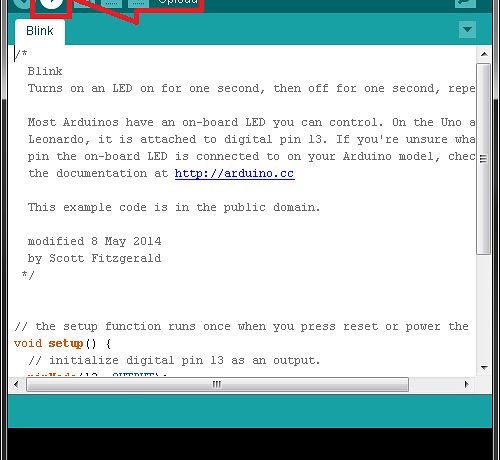Click the round Upload button in toolbar
Viewport: 500px width, 460px height.
click(x=51, y=3)
